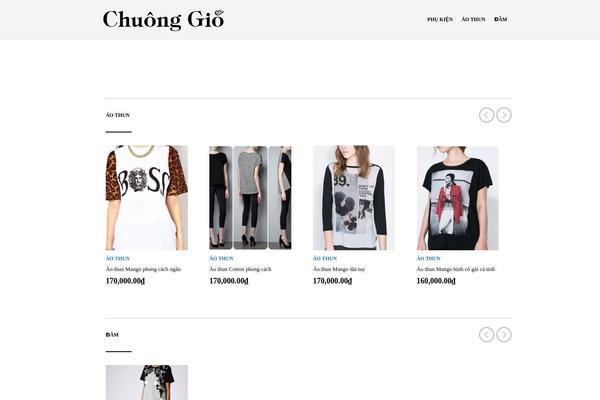
Task: Advance the Áo Thun carousel to next items
Action: click(x=504, y=115)
